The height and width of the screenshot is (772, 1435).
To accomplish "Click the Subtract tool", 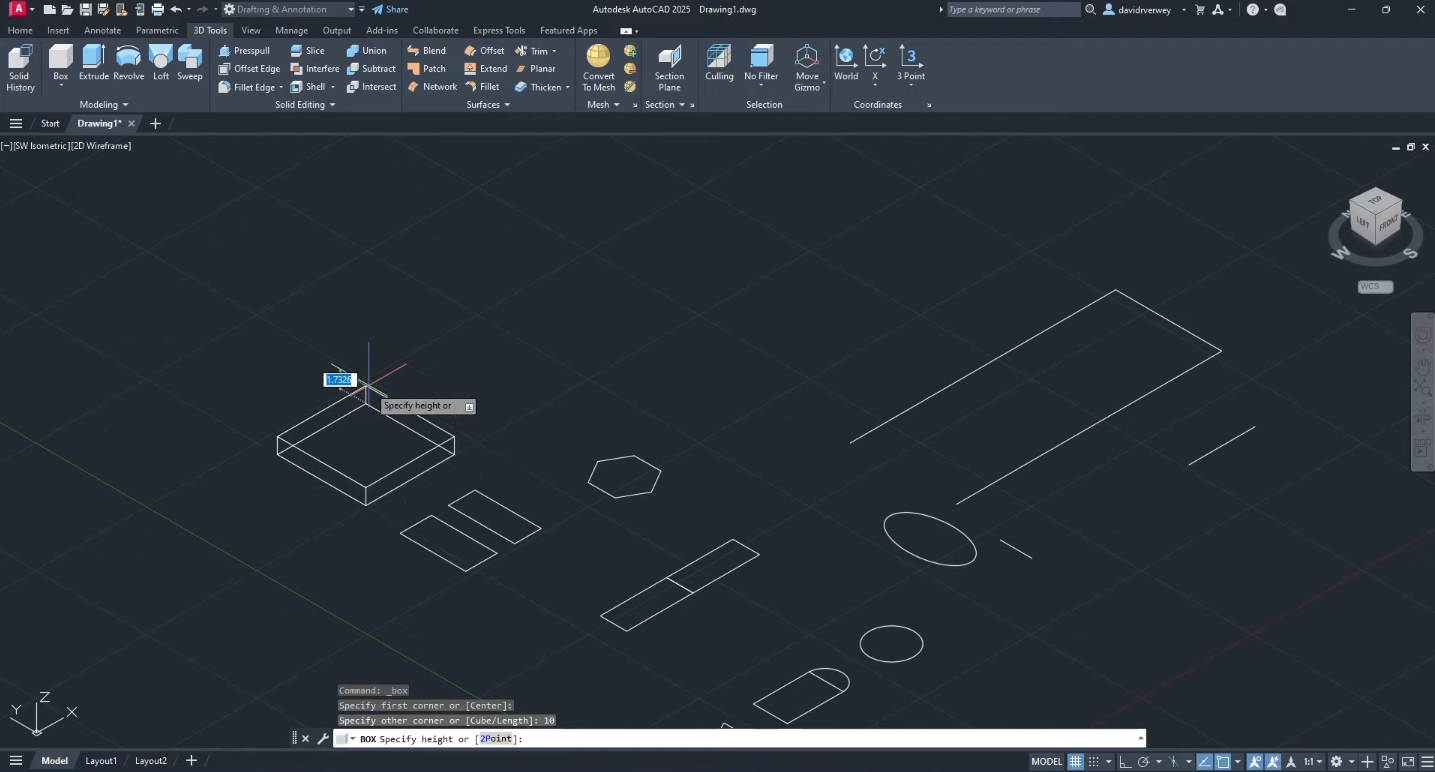I will (x=371, y=68).
